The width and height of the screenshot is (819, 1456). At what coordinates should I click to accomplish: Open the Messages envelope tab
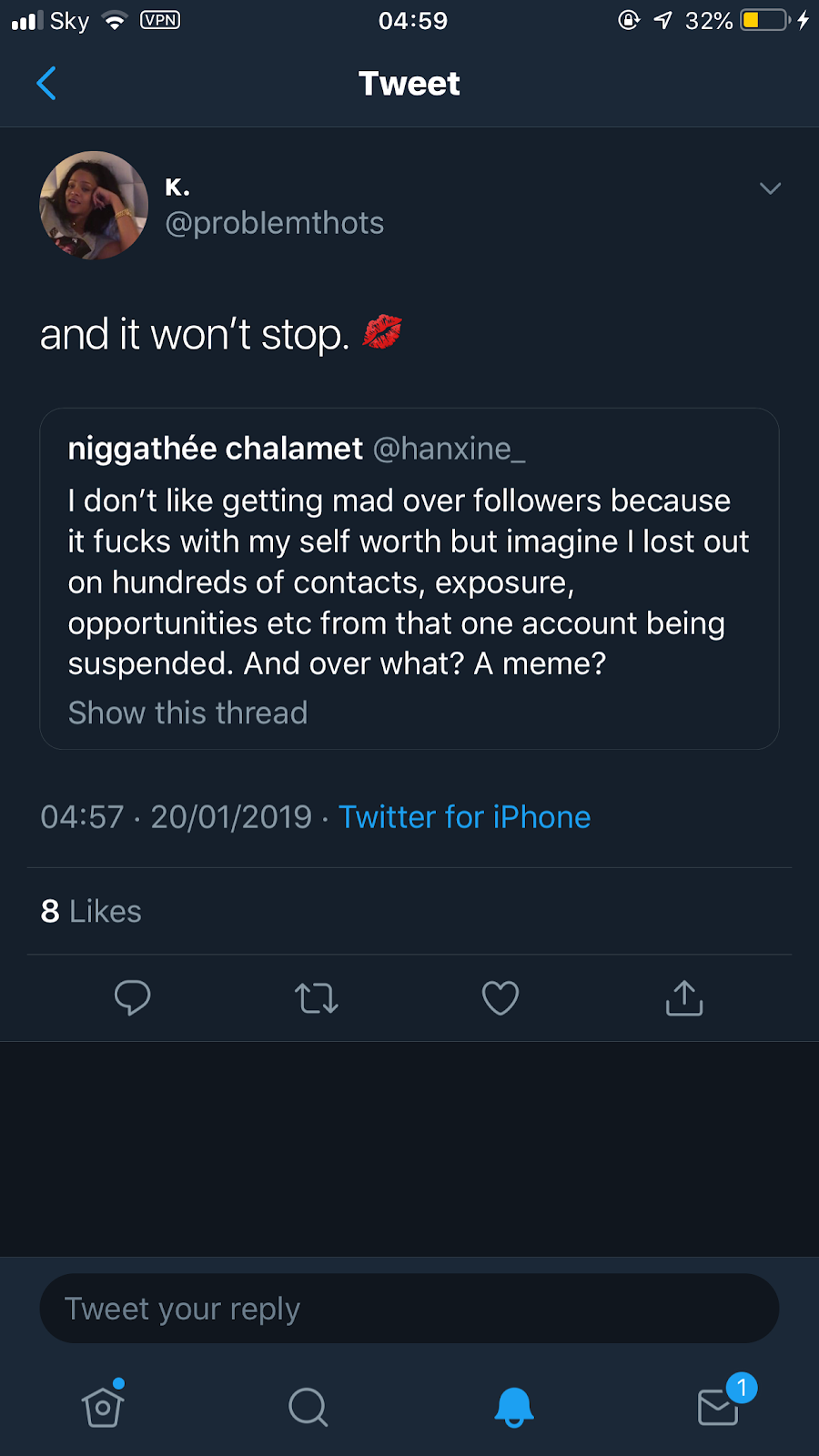click(719, 1407)
